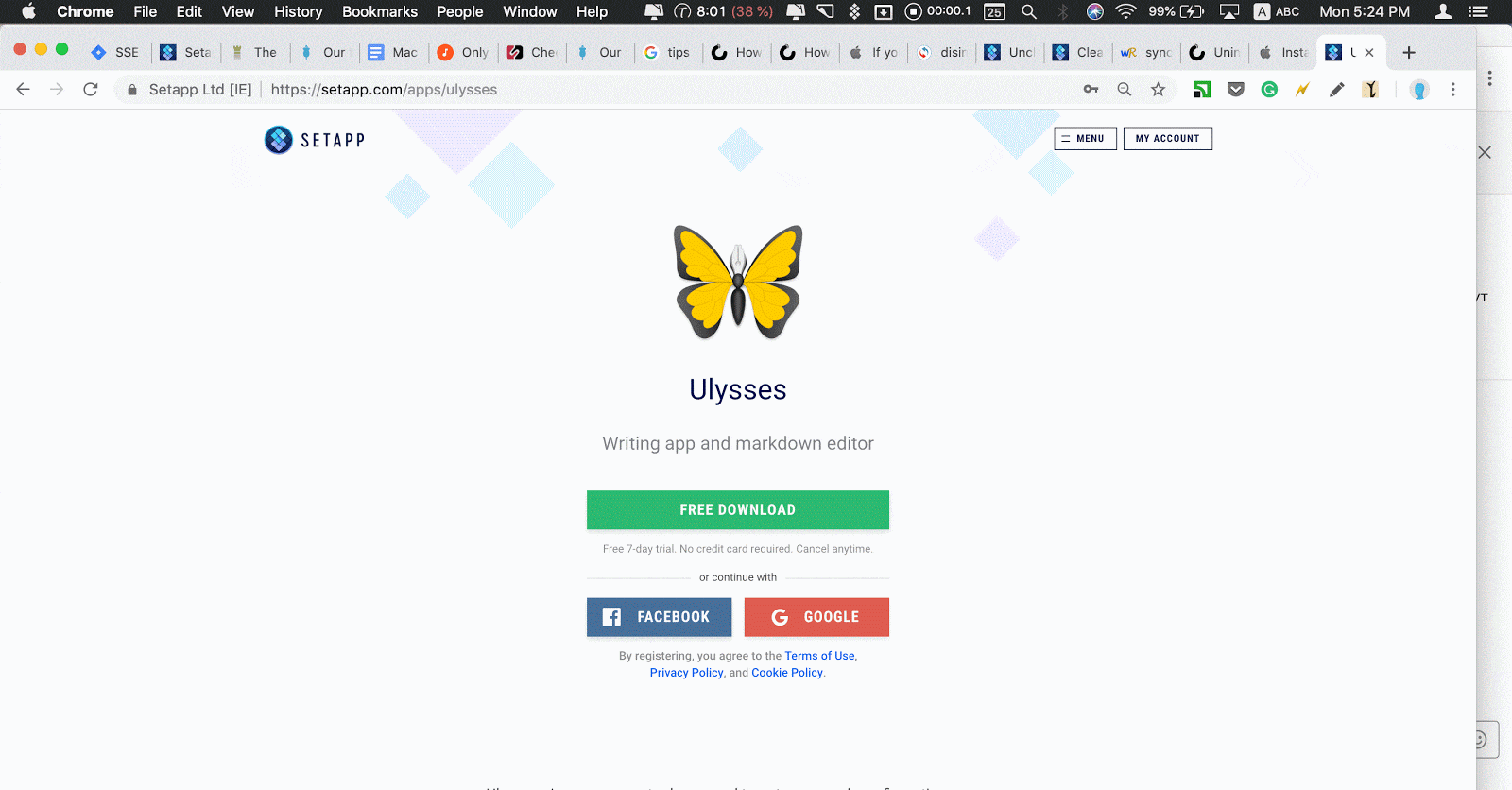This screenshot has height=790, width=1512.
Task: Open the Pocket extension icon
Action: coord(1236,90)
